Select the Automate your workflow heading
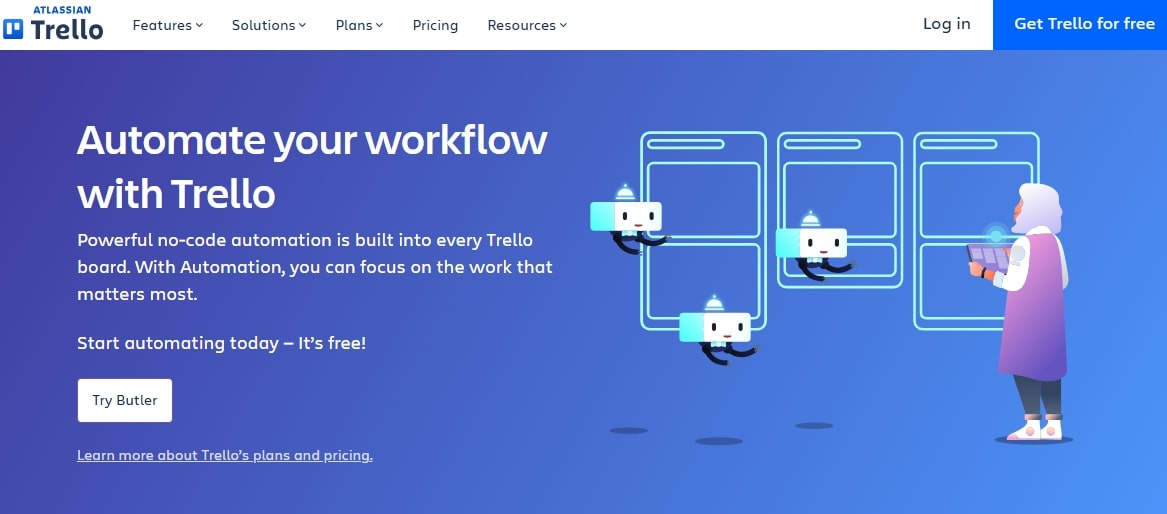Viewport: 1167px width, 514px height. [x=312, y=167]
